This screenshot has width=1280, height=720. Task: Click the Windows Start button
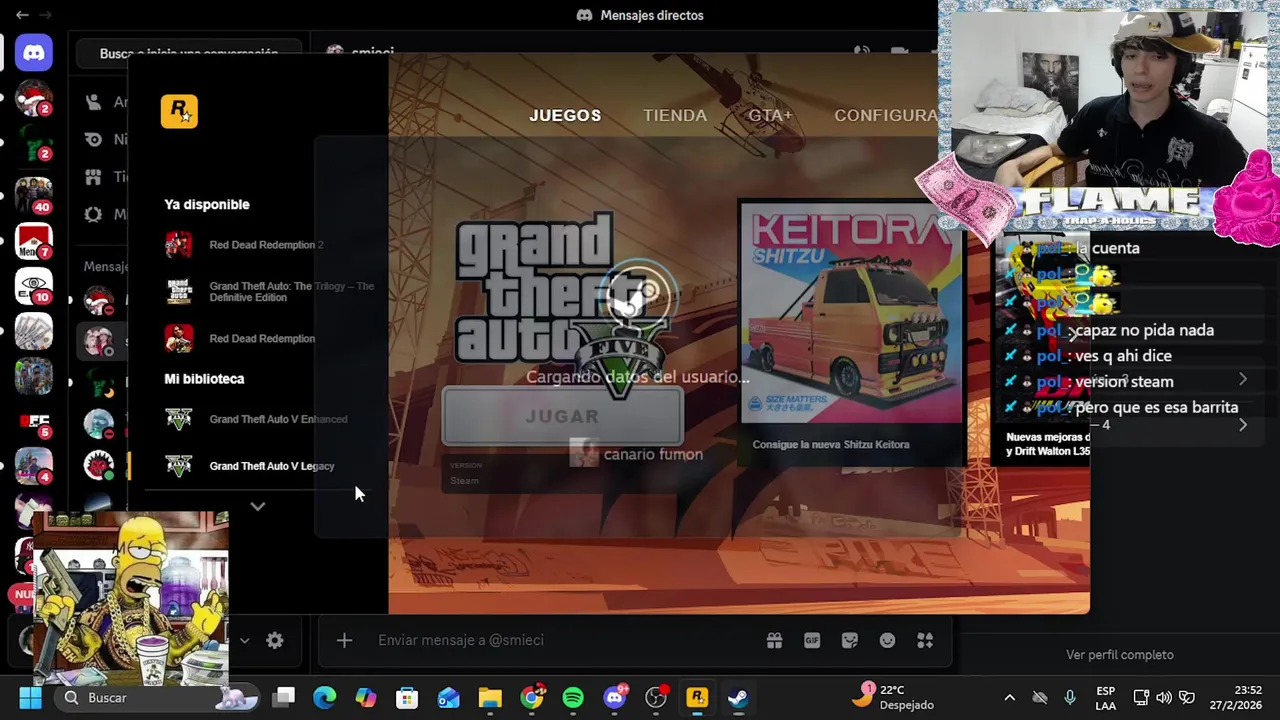(30, 698)
